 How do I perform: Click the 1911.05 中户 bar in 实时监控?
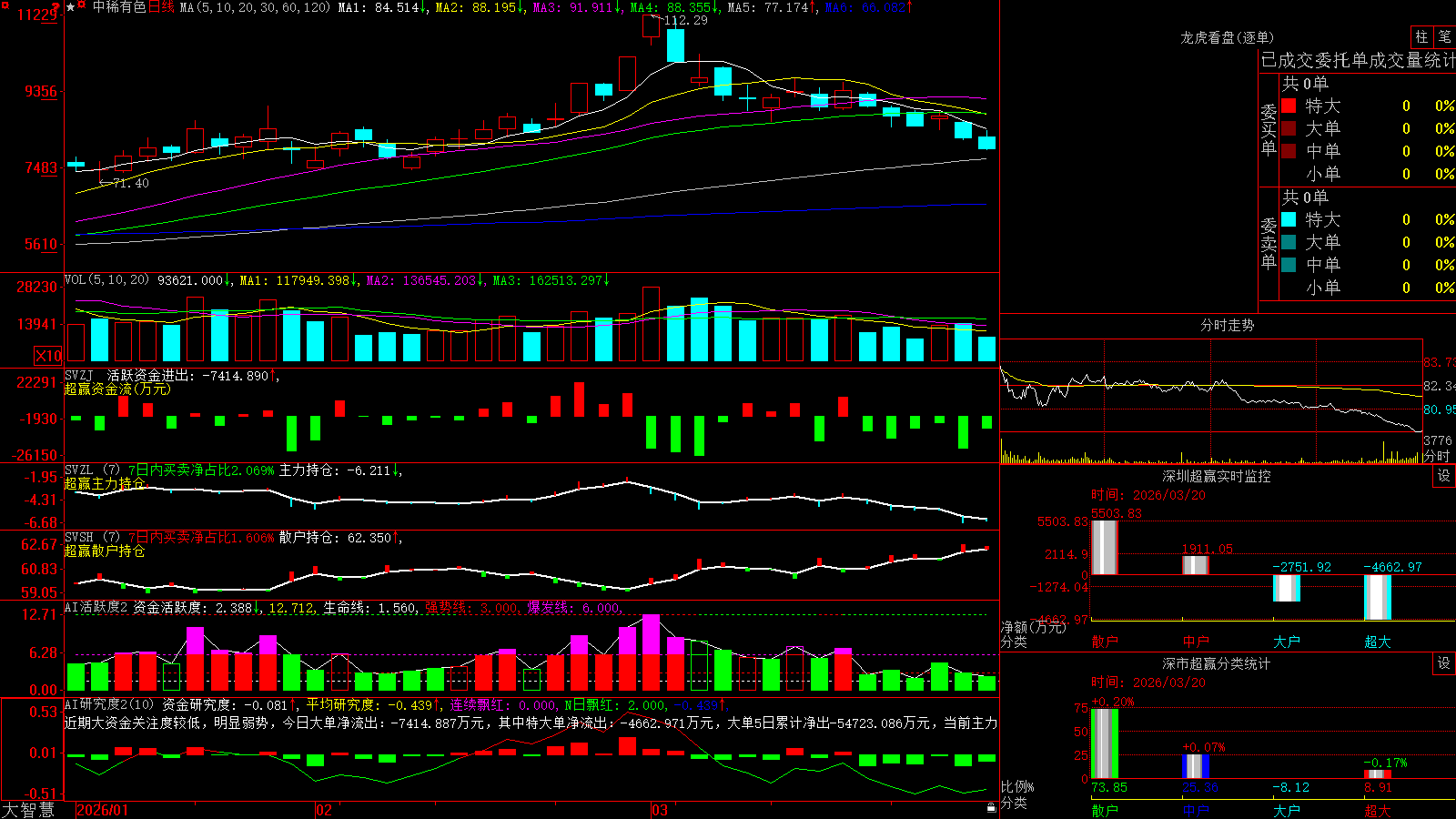(x=1195, y=564)
